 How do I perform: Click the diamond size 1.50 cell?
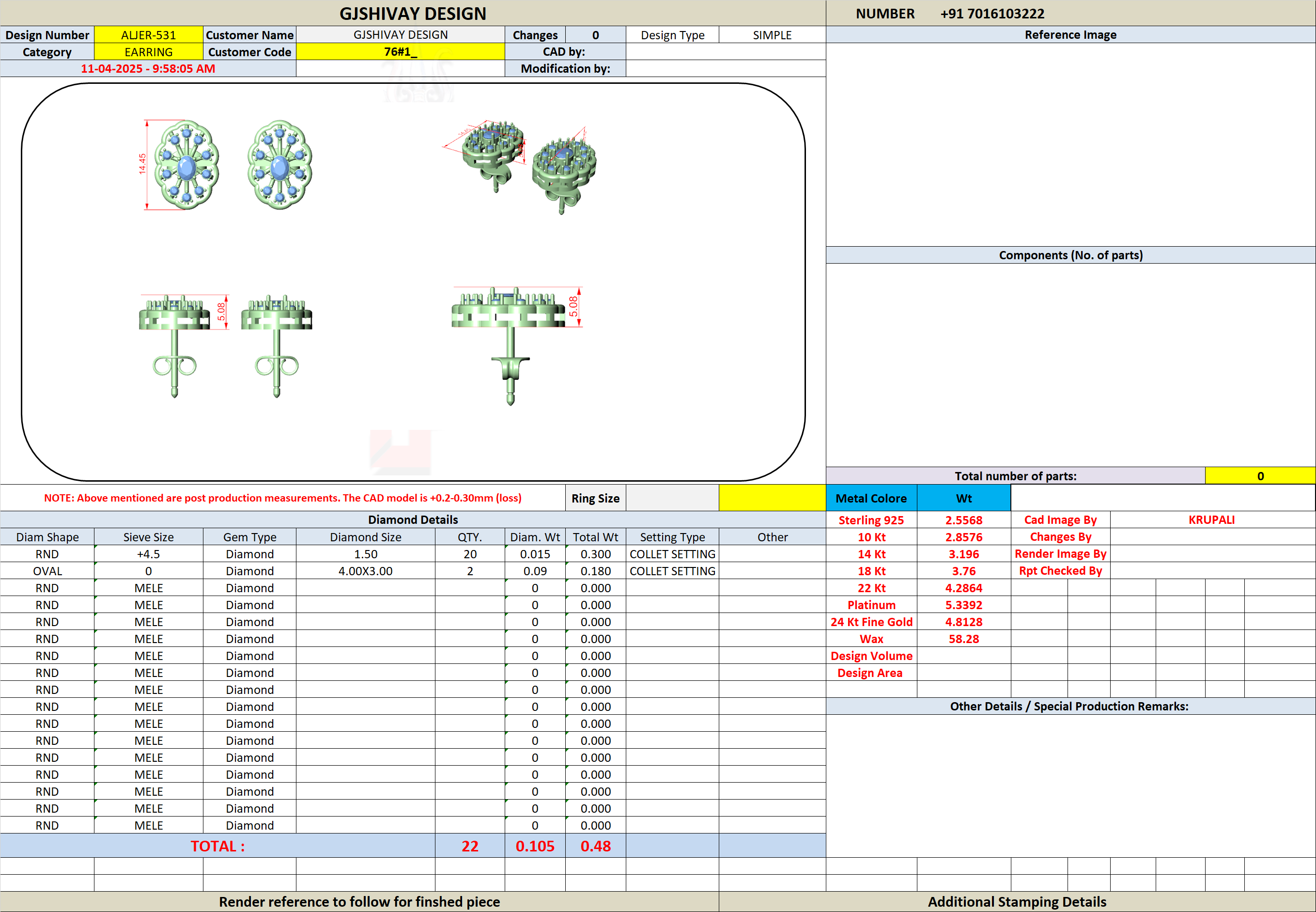coord(366,554)
